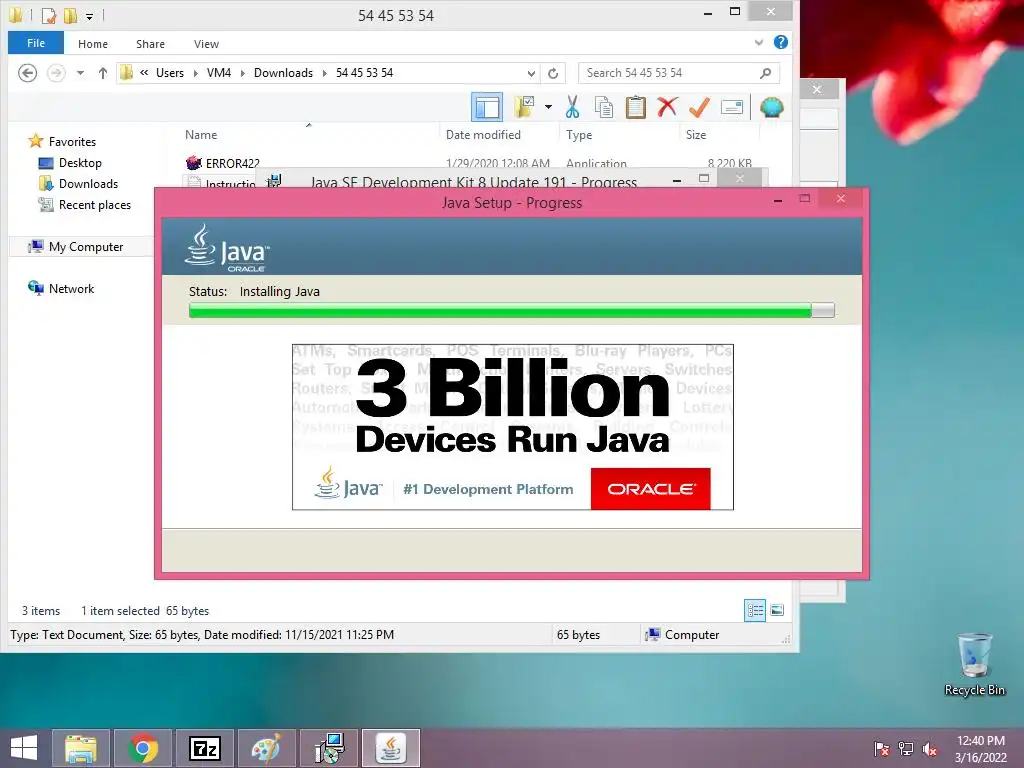Open the File menu in Explorer
Screen dimensions: 1024x768
coord(36,43)
